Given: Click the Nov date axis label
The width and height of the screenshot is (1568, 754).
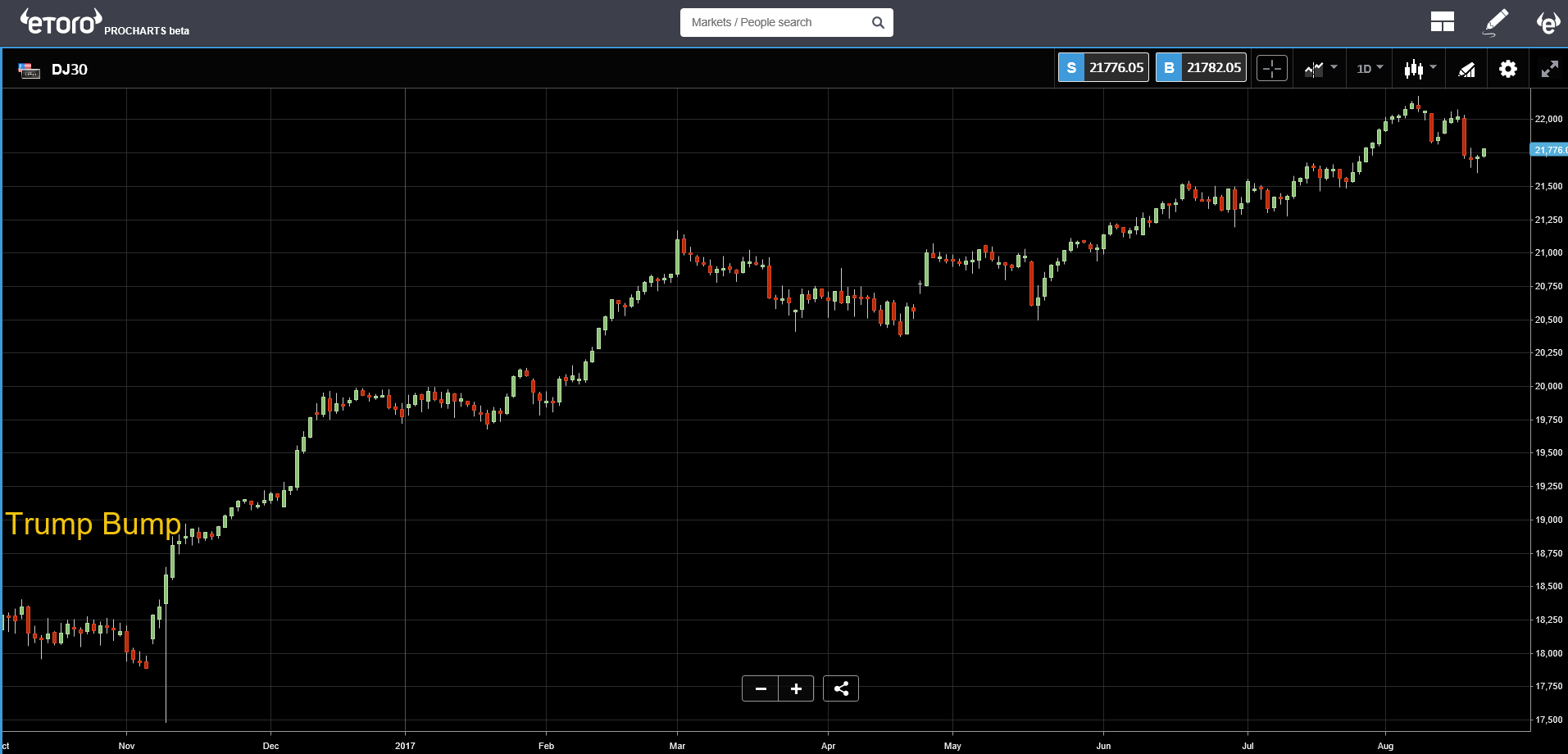Looking at the screenshot, I should click(x=126, y=746).
